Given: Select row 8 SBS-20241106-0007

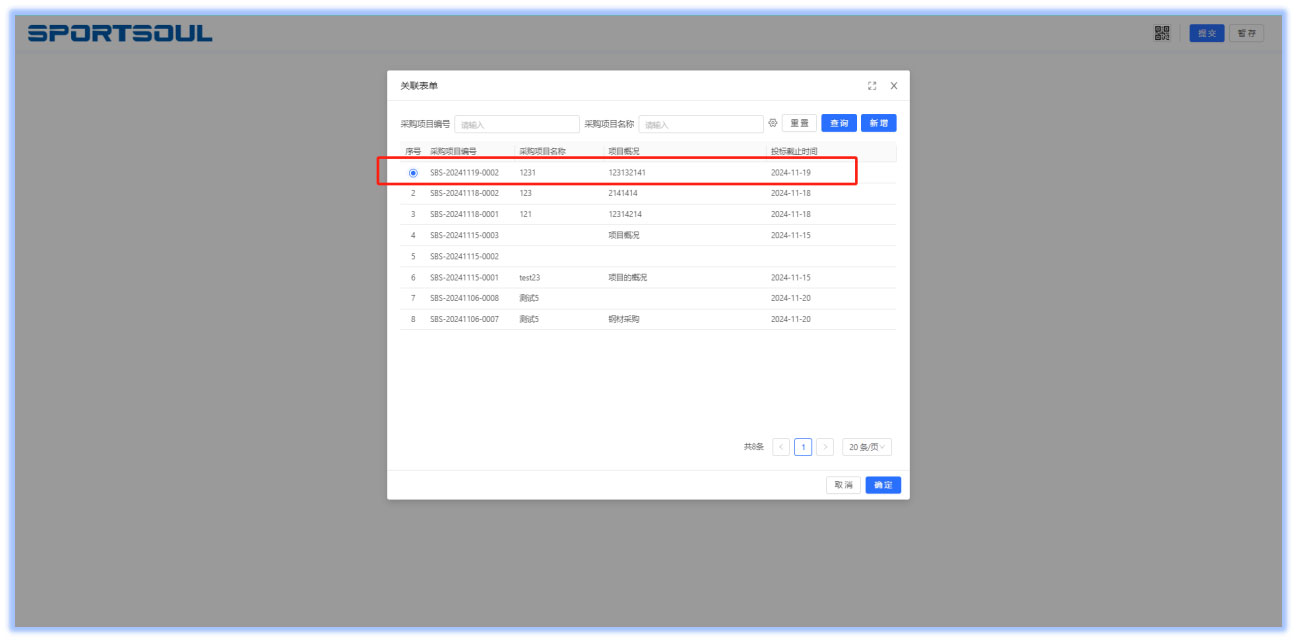Looking at the screenshot, I should 464,319.
